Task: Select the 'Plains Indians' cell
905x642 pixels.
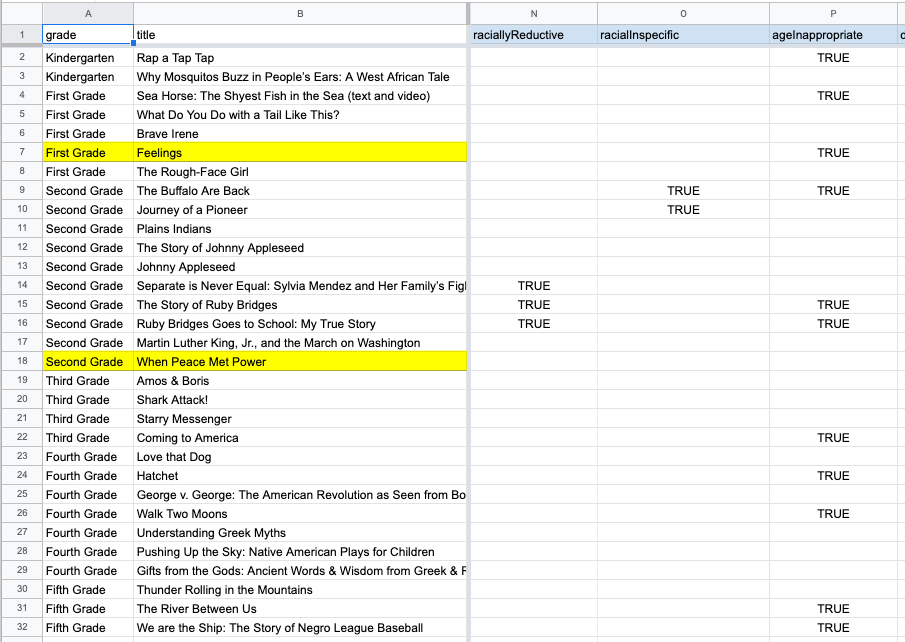Action: pos(300,229)
